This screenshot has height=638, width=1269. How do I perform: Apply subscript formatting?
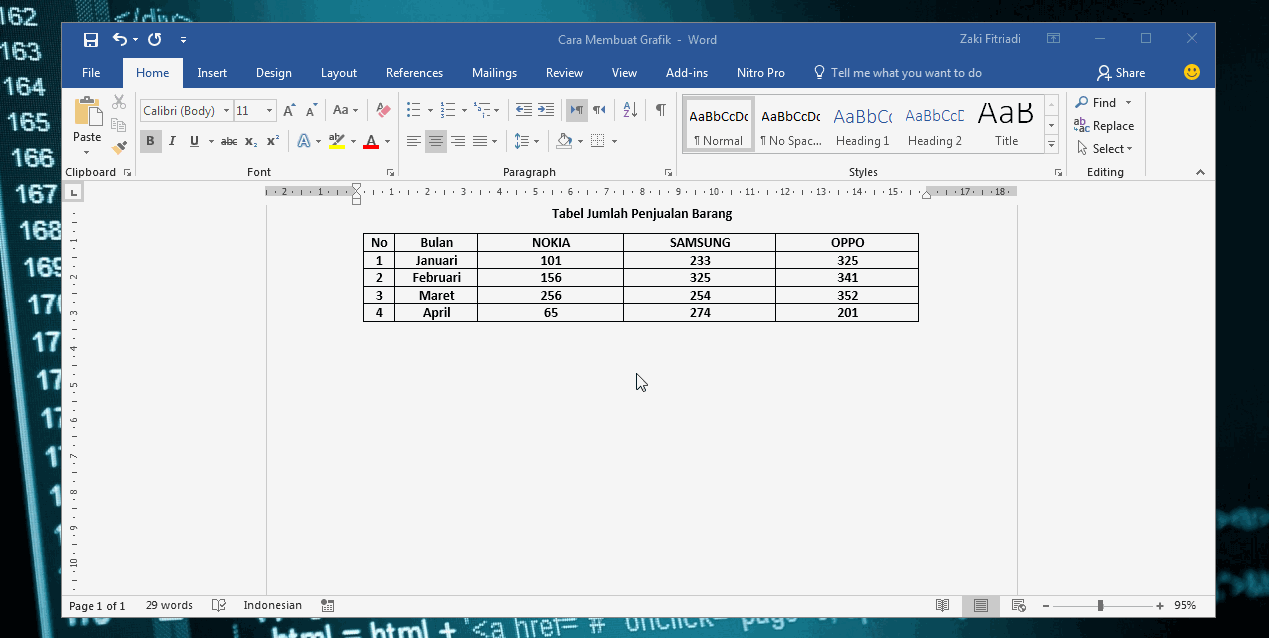[x=251, y=142]
